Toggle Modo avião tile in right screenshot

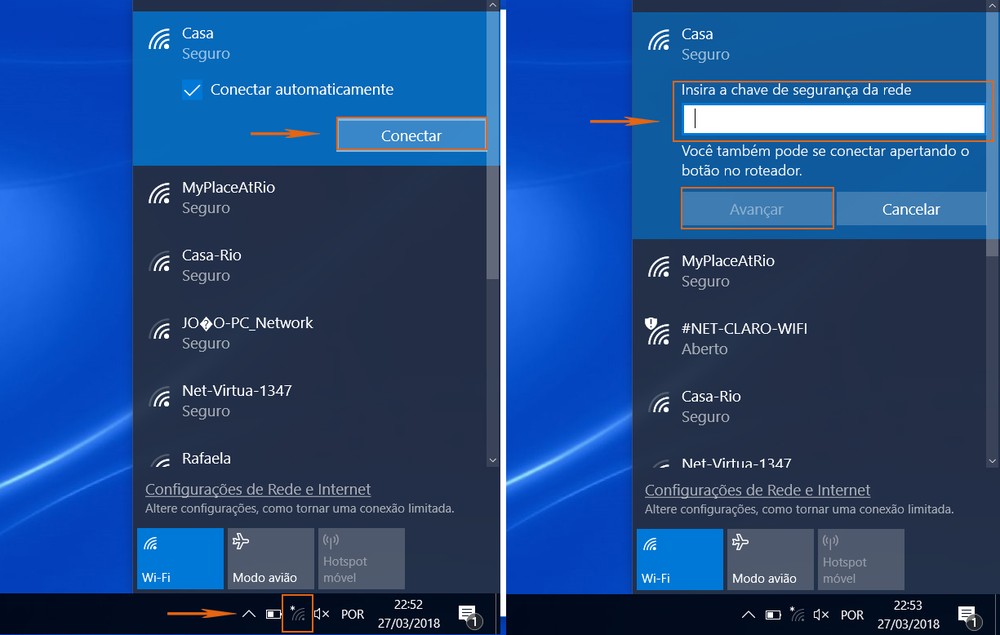770,559
